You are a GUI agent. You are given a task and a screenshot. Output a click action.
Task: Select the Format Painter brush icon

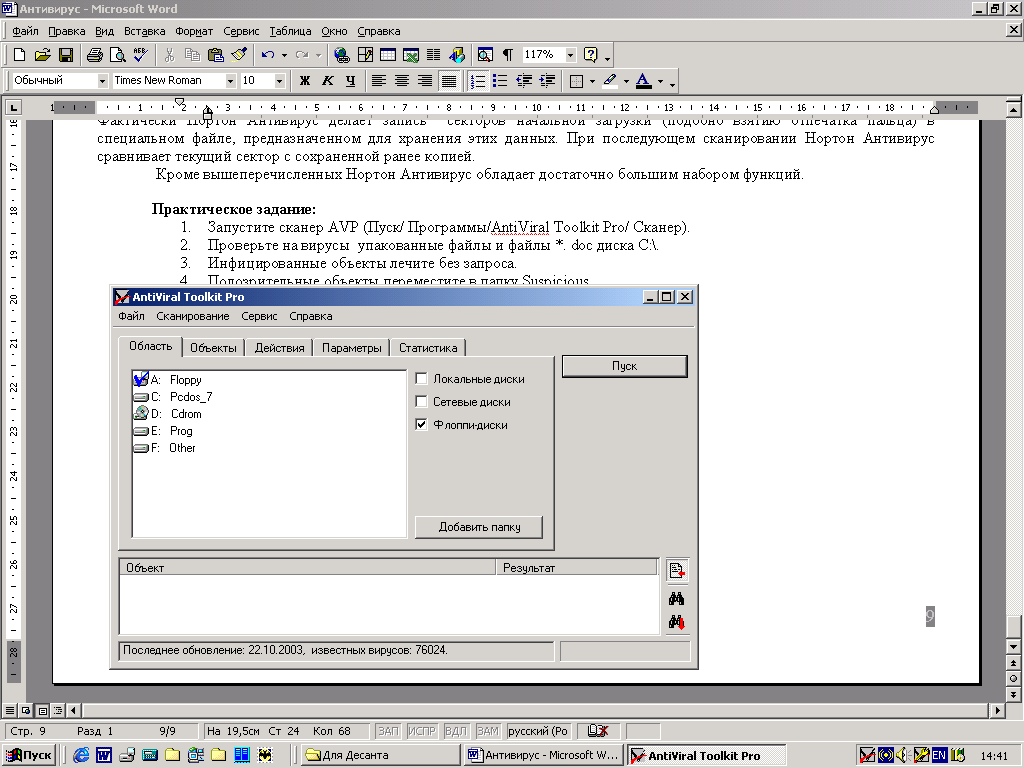tap(239, 55)
